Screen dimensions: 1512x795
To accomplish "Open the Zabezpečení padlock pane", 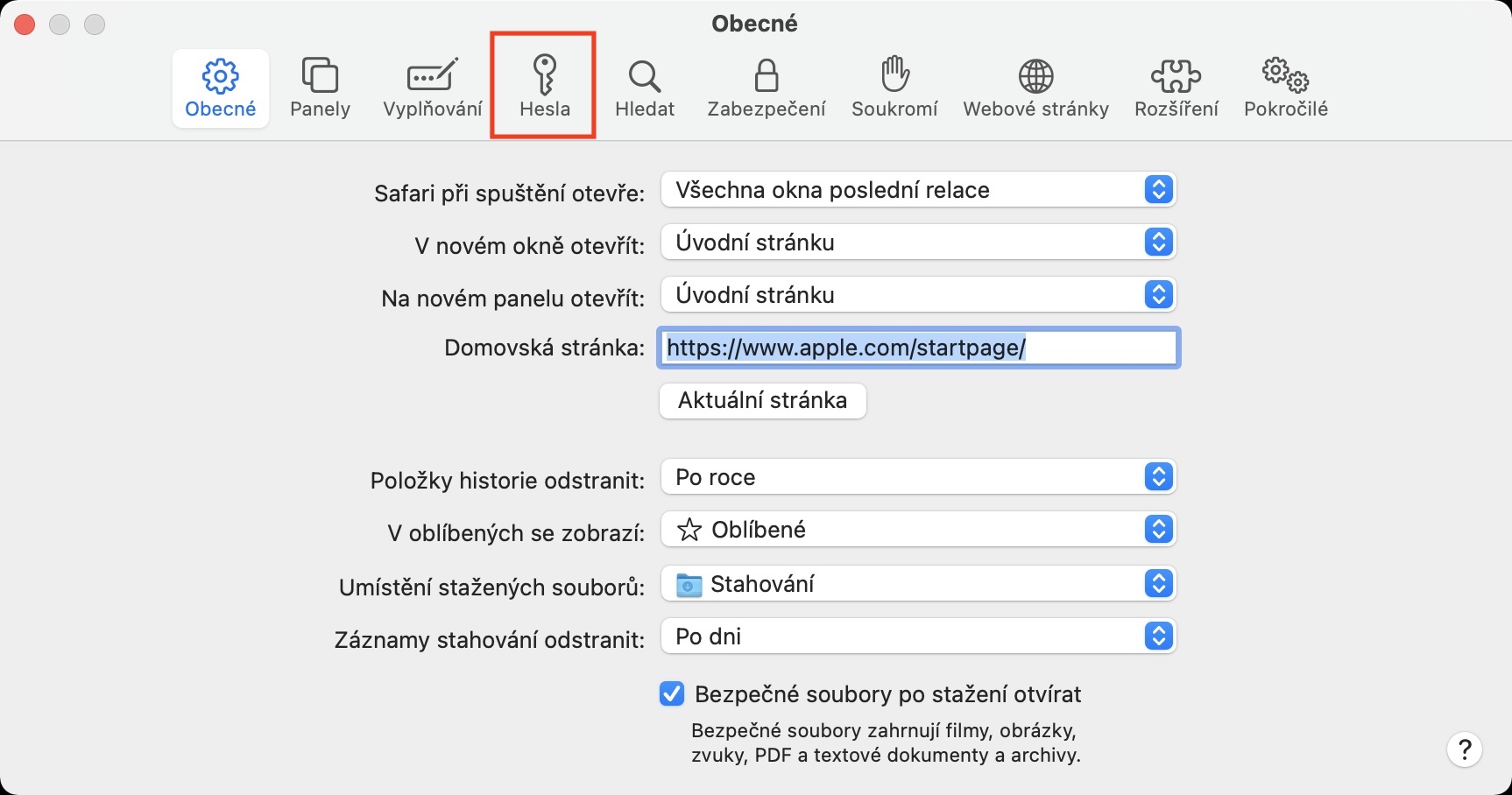I will click(x=767, y=86).
